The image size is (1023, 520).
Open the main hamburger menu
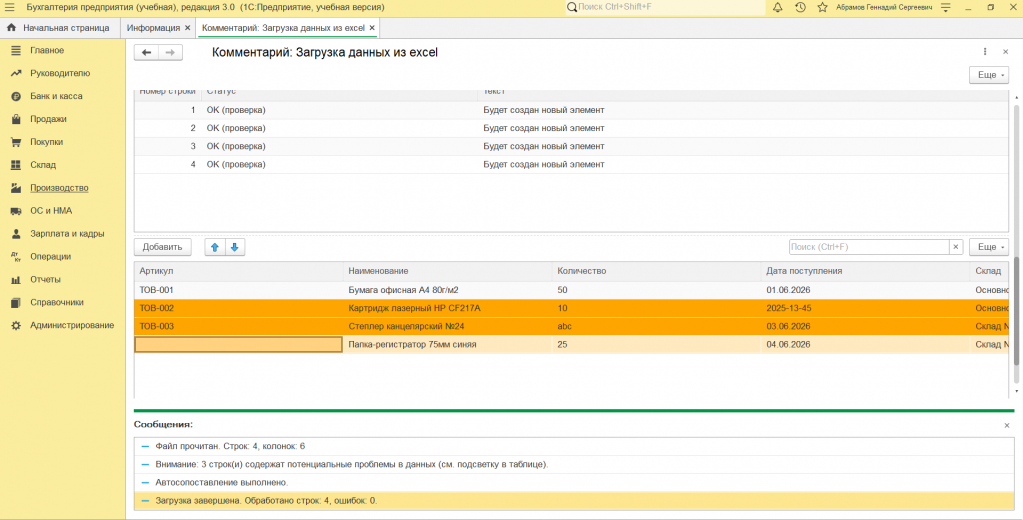pyautogui.click(x=9, y=7)
